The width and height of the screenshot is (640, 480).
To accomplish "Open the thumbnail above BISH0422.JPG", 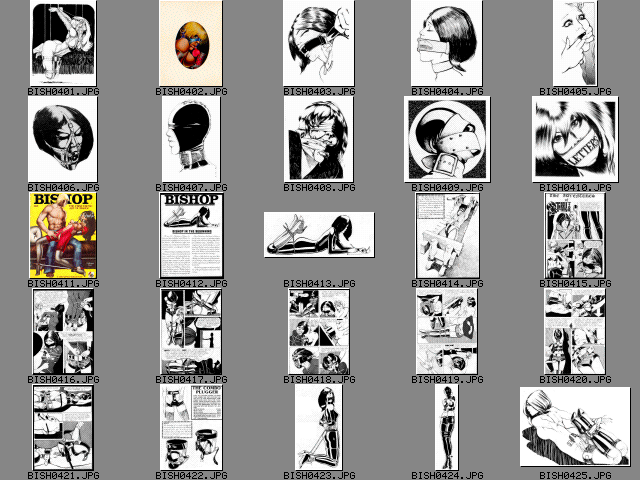I will coord(191,427).
